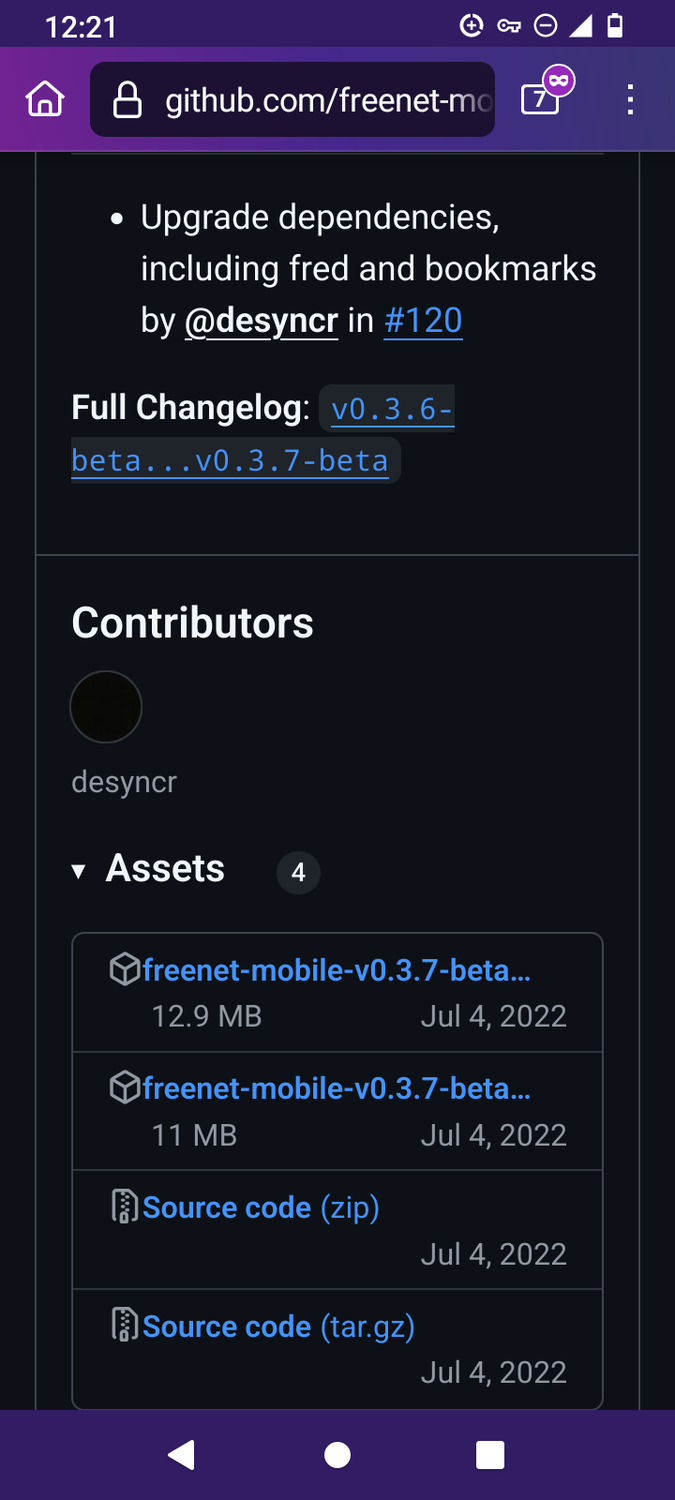Image resolution: width=675 pixels, height=1500 pixels.
Task: Click the home icon in the browser toolbar
Action: [x=44, y=99]
